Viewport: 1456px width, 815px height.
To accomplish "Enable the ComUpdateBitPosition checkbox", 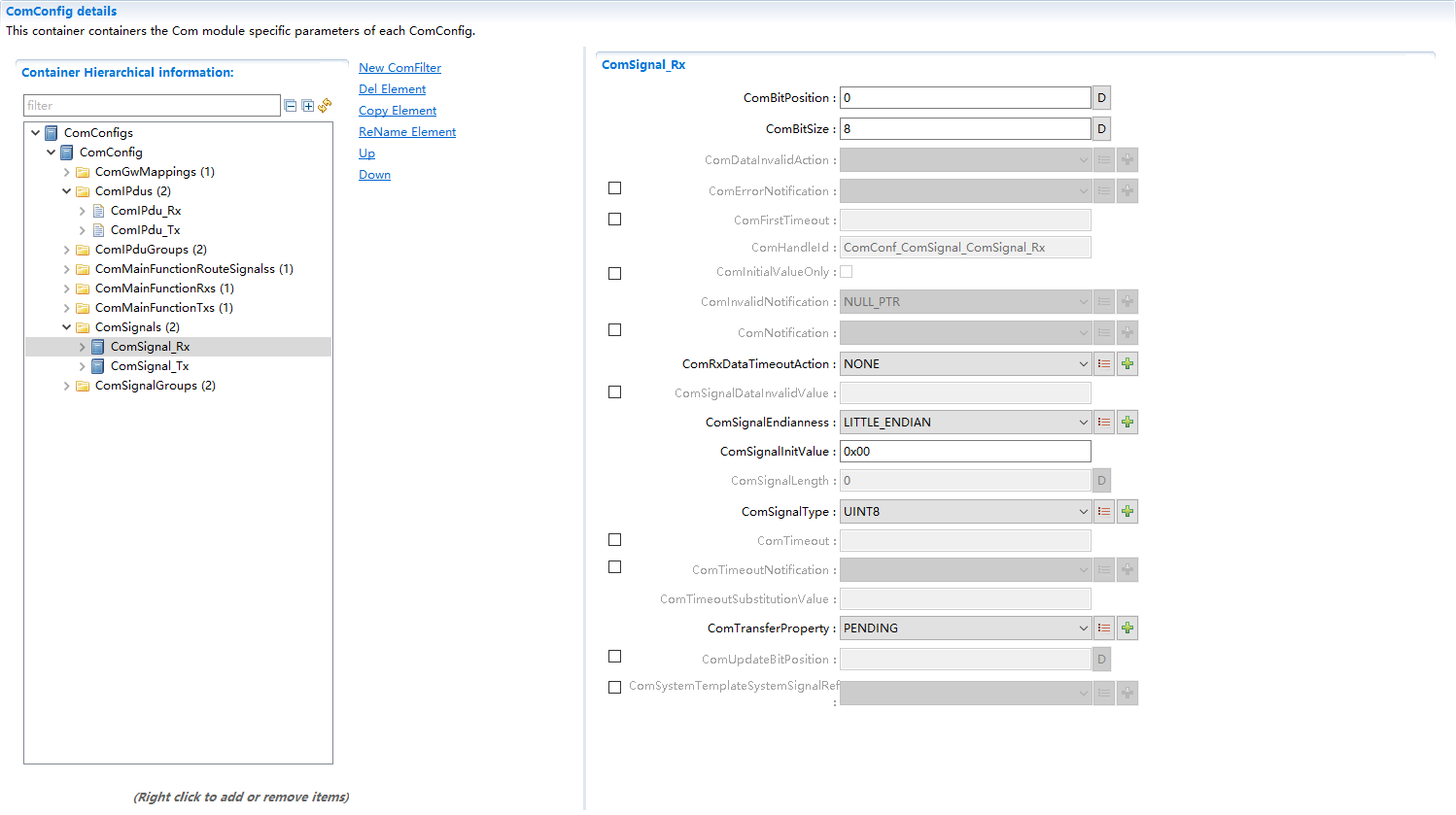I will [x=614, y=657].
